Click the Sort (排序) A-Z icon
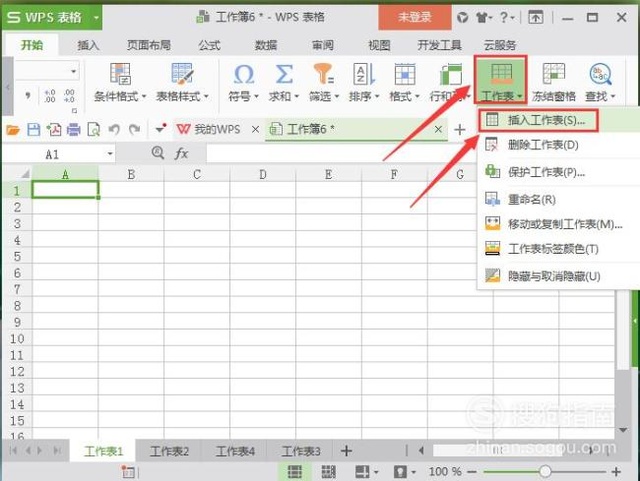This screenshot has height=481, width=640. coord(364,74)
